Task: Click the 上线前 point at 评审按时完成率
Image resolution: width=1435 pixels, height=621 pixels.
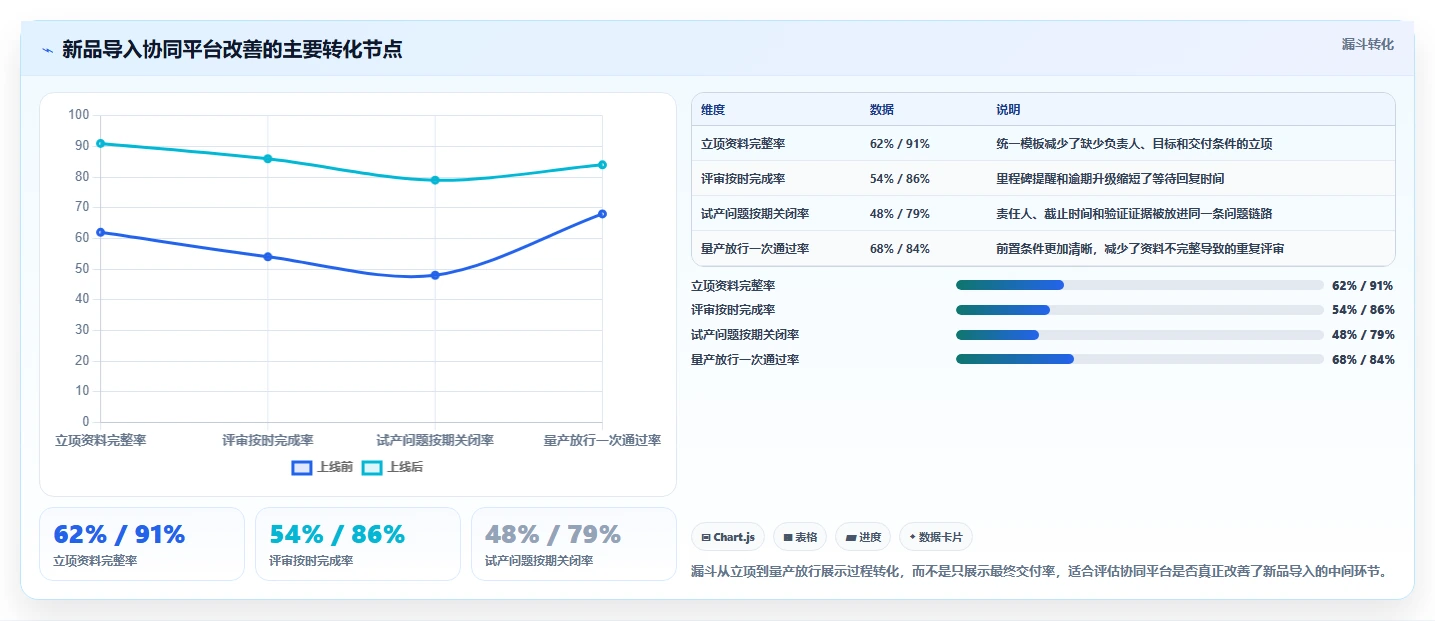Action: point(267,256)
